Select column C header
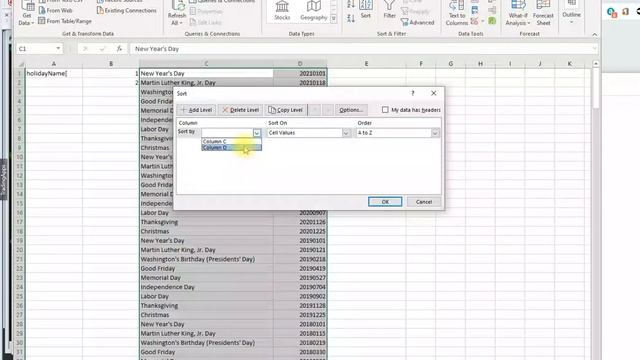 [x=206, y=64]
